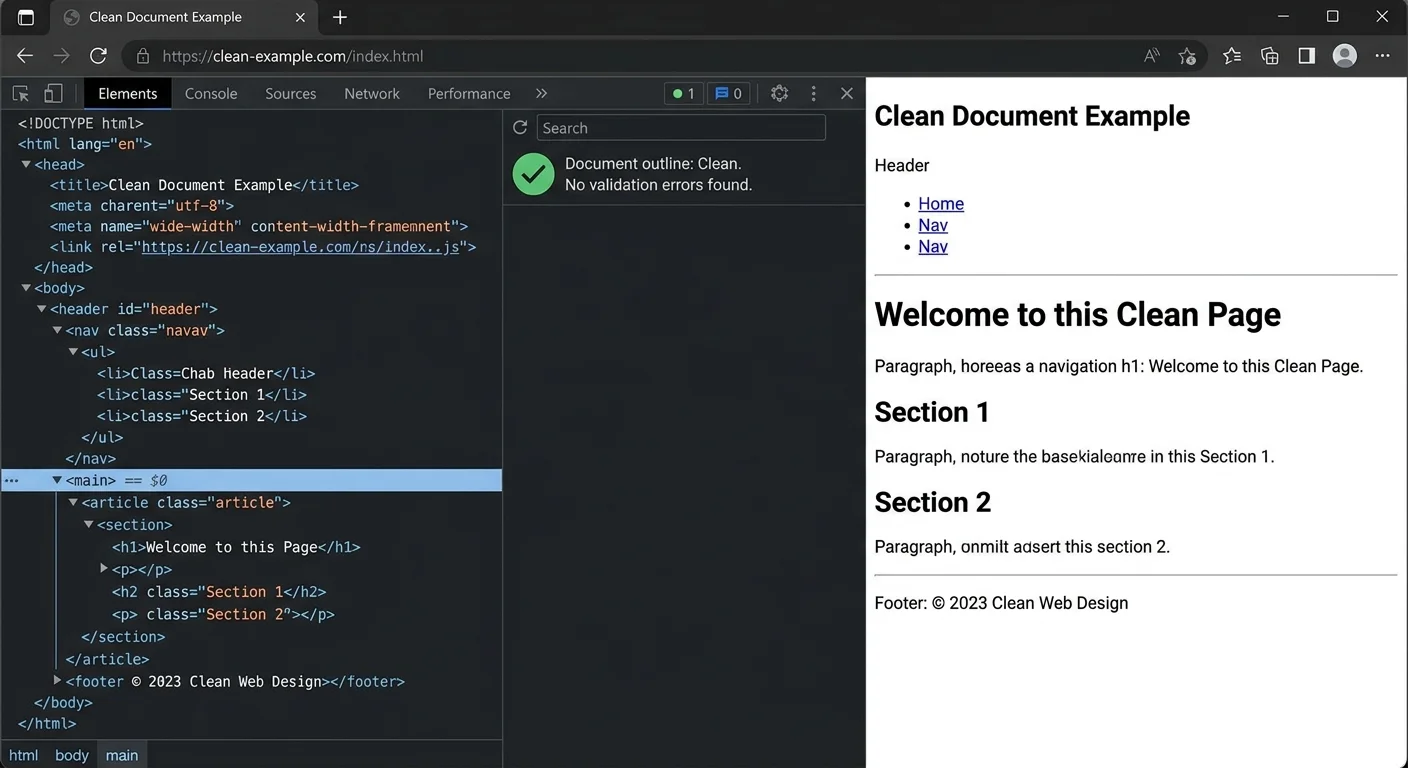Expand the footer element node

(57, 680)
